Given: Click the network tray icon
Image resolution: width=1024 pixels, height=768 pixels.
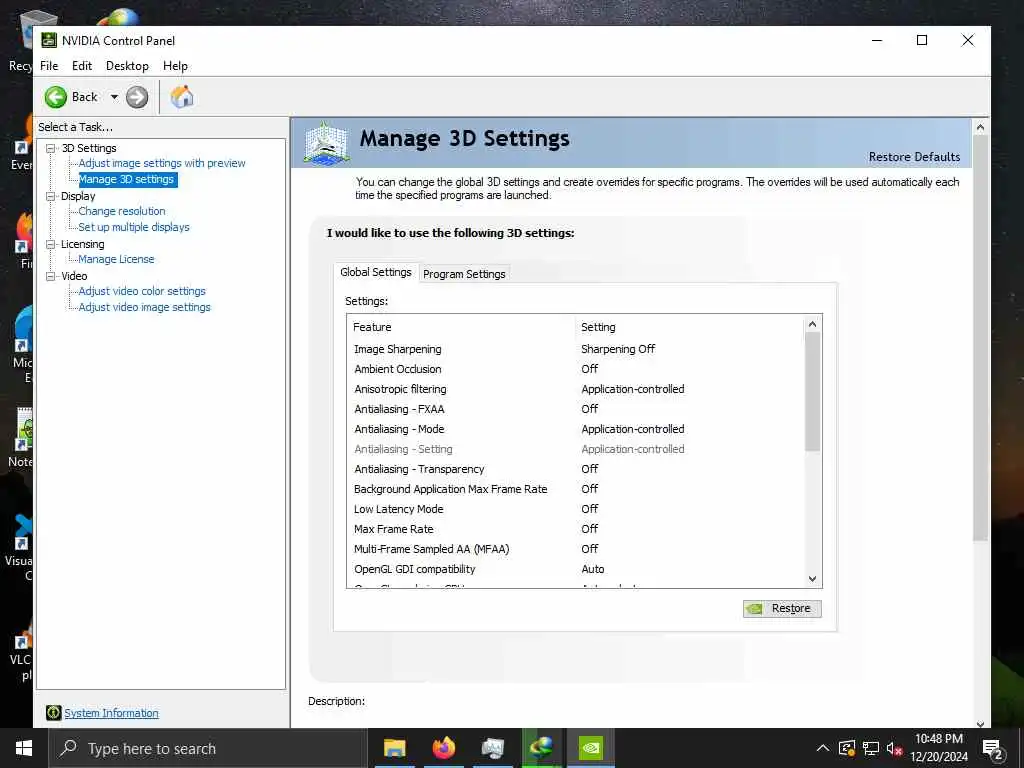Looking at the screenshot, I should [871, 748].
